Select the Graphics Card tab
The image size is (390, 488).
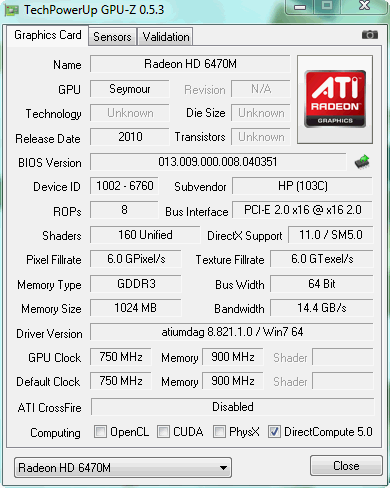(48, 35)
